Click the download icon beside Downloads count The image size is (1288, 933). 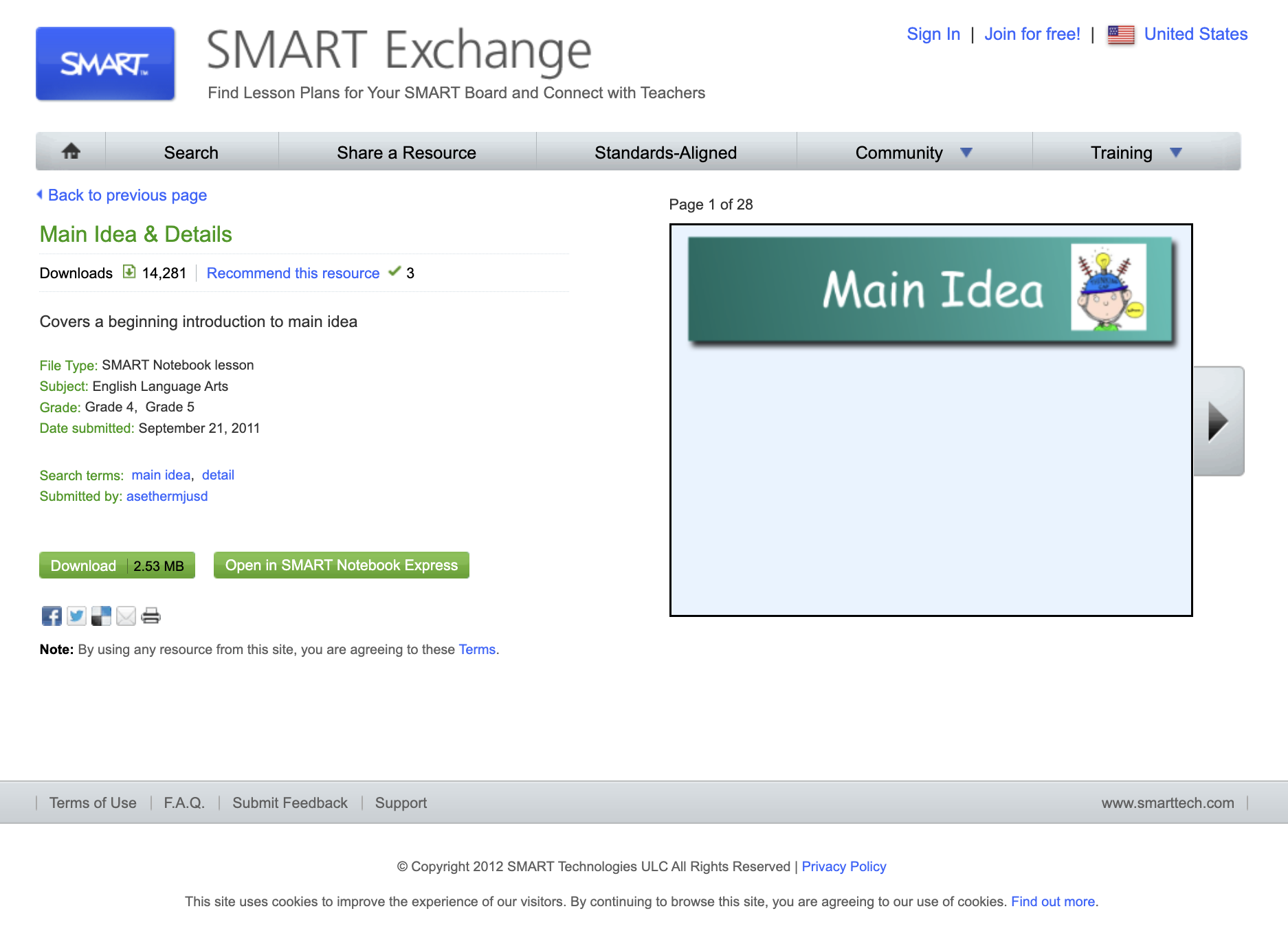pos(129,272)
